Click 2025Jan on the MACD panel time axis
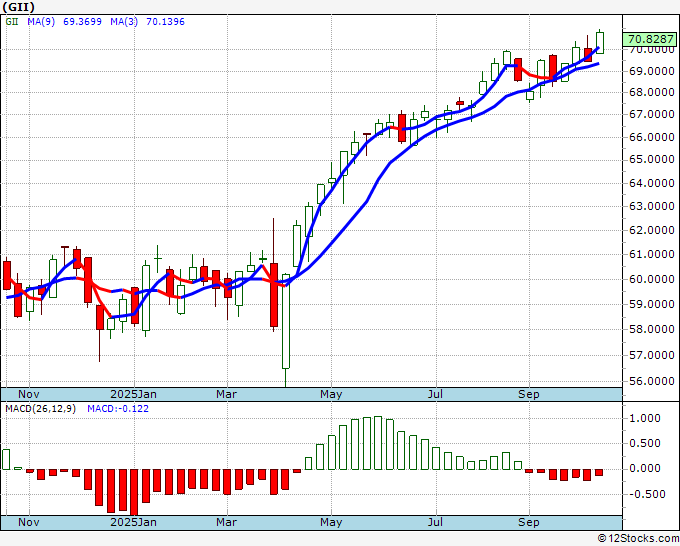The height and width of the screenshot is (546, 680). tap(134, 522)
